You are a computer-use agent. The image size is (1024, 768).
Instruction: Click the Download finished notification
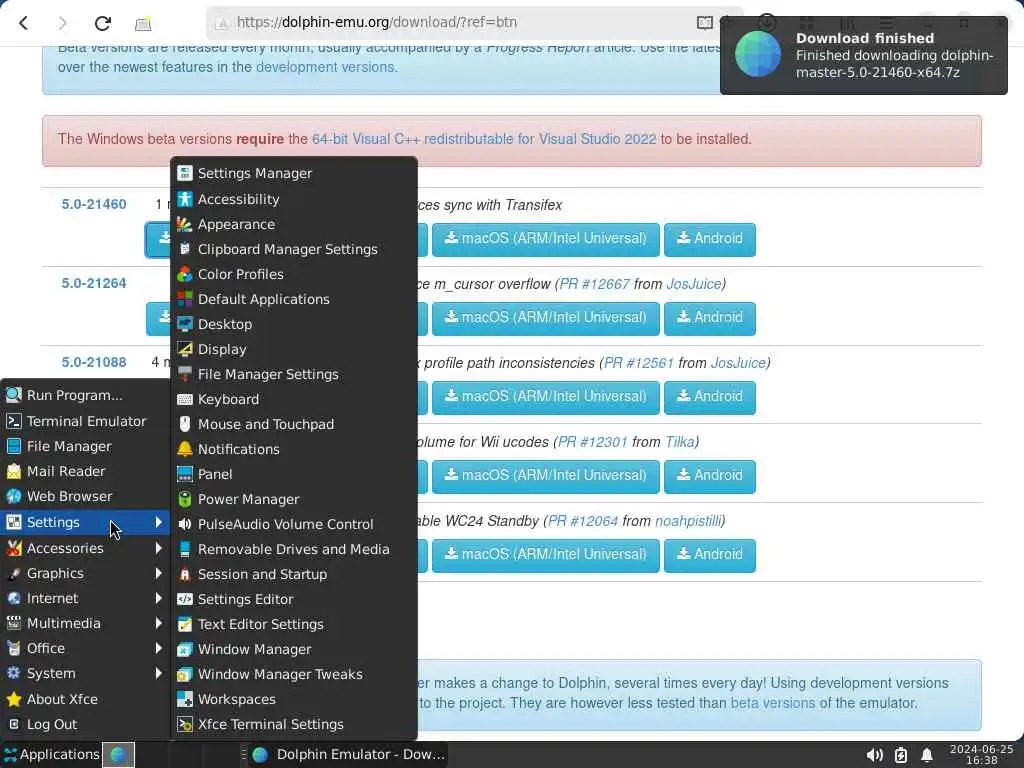[x=863, y=55]
